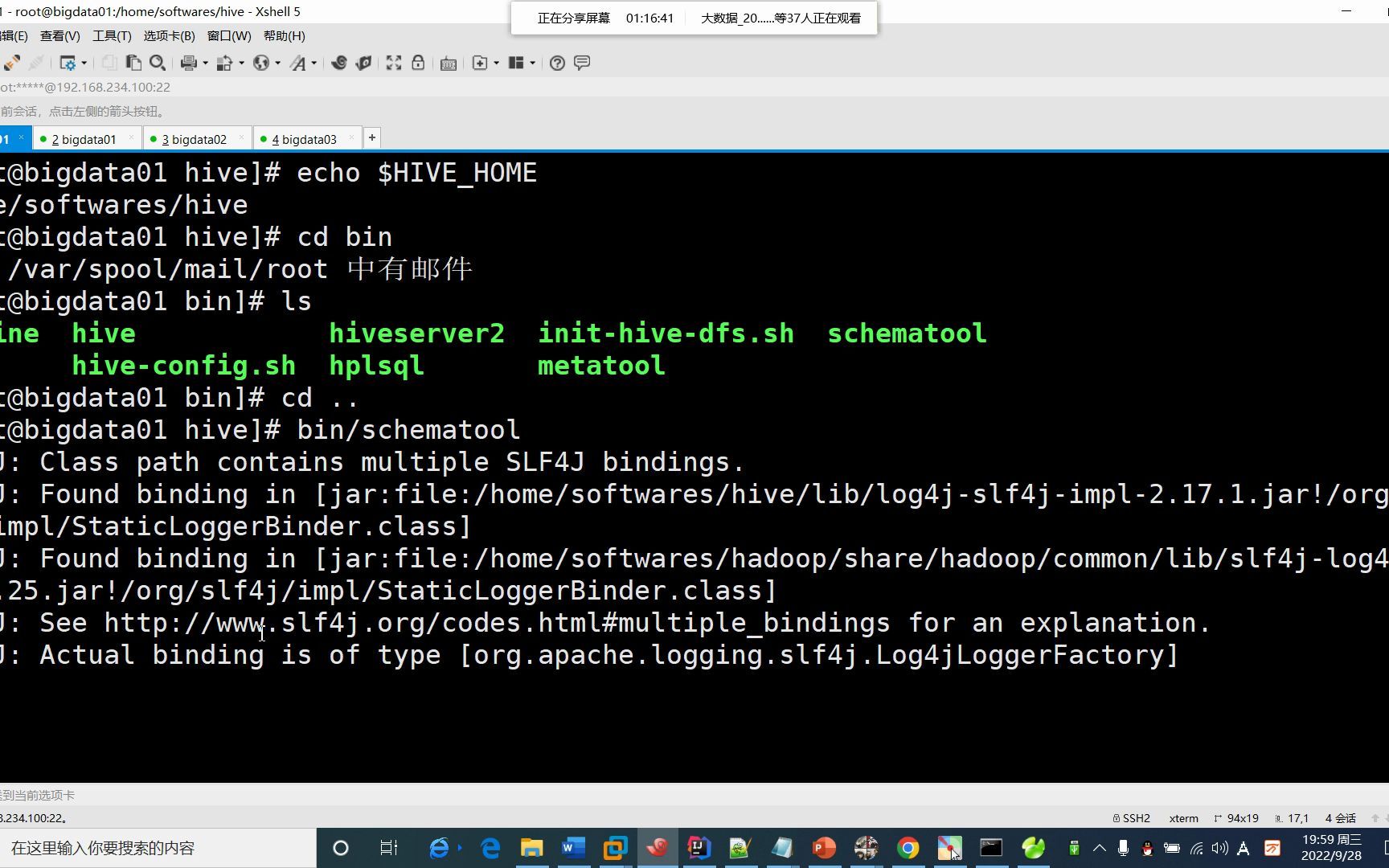Open the virtual keyboard icon

[449, 63]
